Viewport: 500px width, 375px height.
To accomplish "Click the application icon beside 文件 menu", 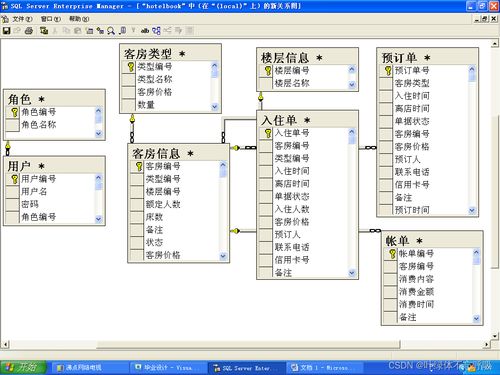I will pyautogui.click(x=5, y=19).
